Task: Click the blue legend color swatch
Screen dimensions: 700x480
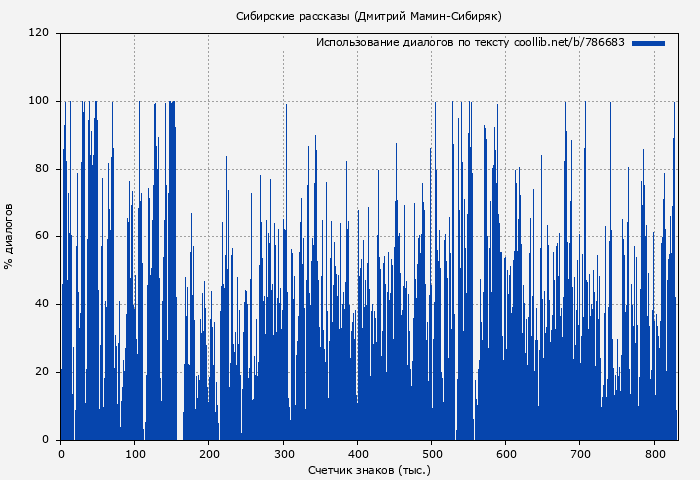Action: 648,43
